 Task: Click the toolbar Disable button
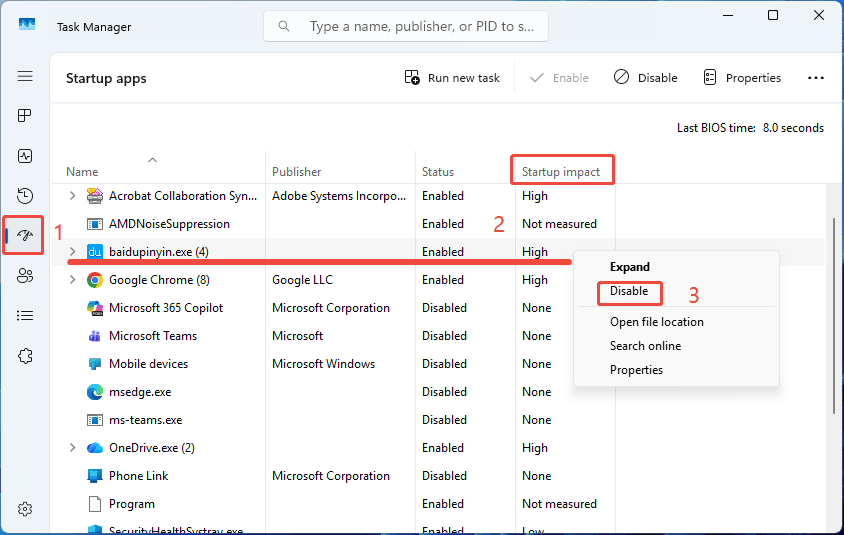(x=645, y=78)
